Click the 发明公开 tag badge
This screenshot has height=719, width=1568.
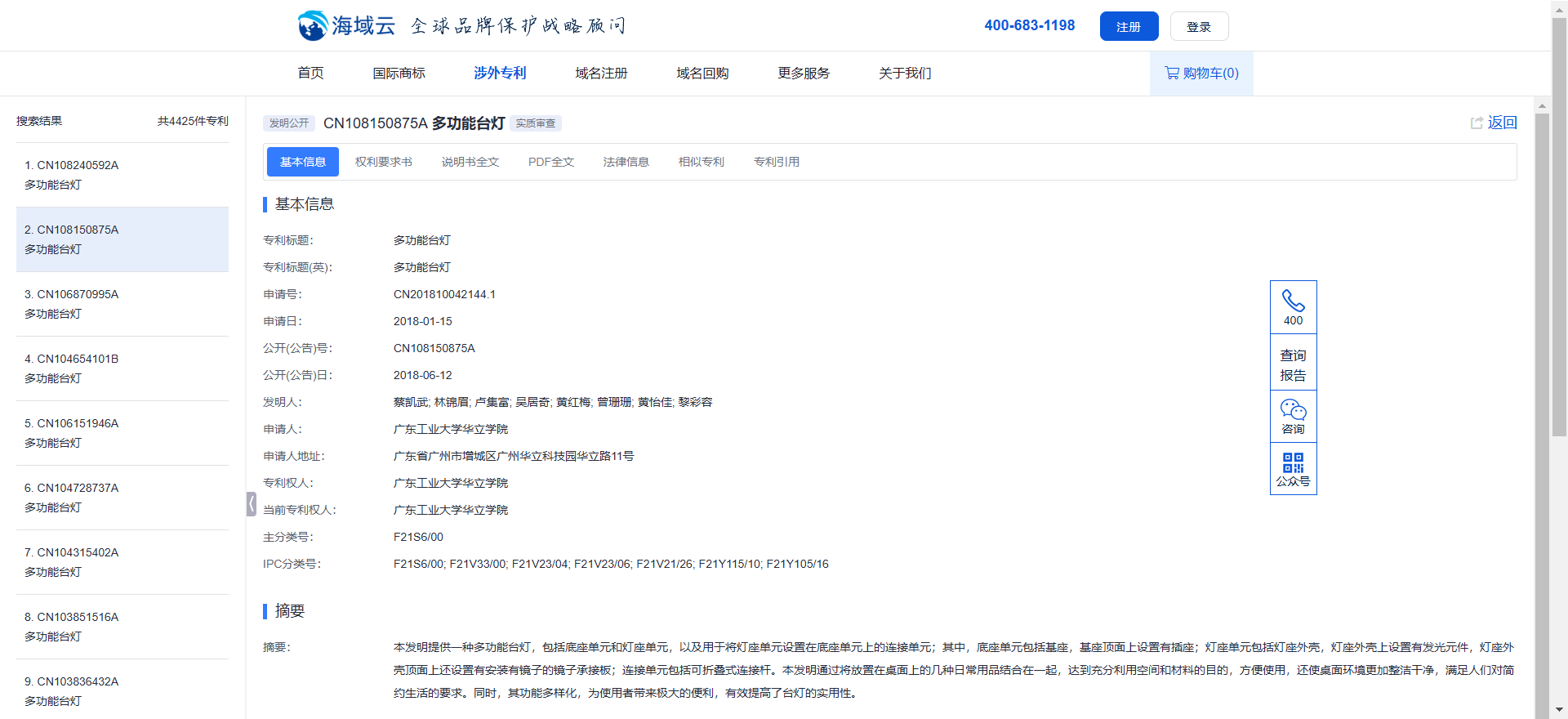point(289,123)
